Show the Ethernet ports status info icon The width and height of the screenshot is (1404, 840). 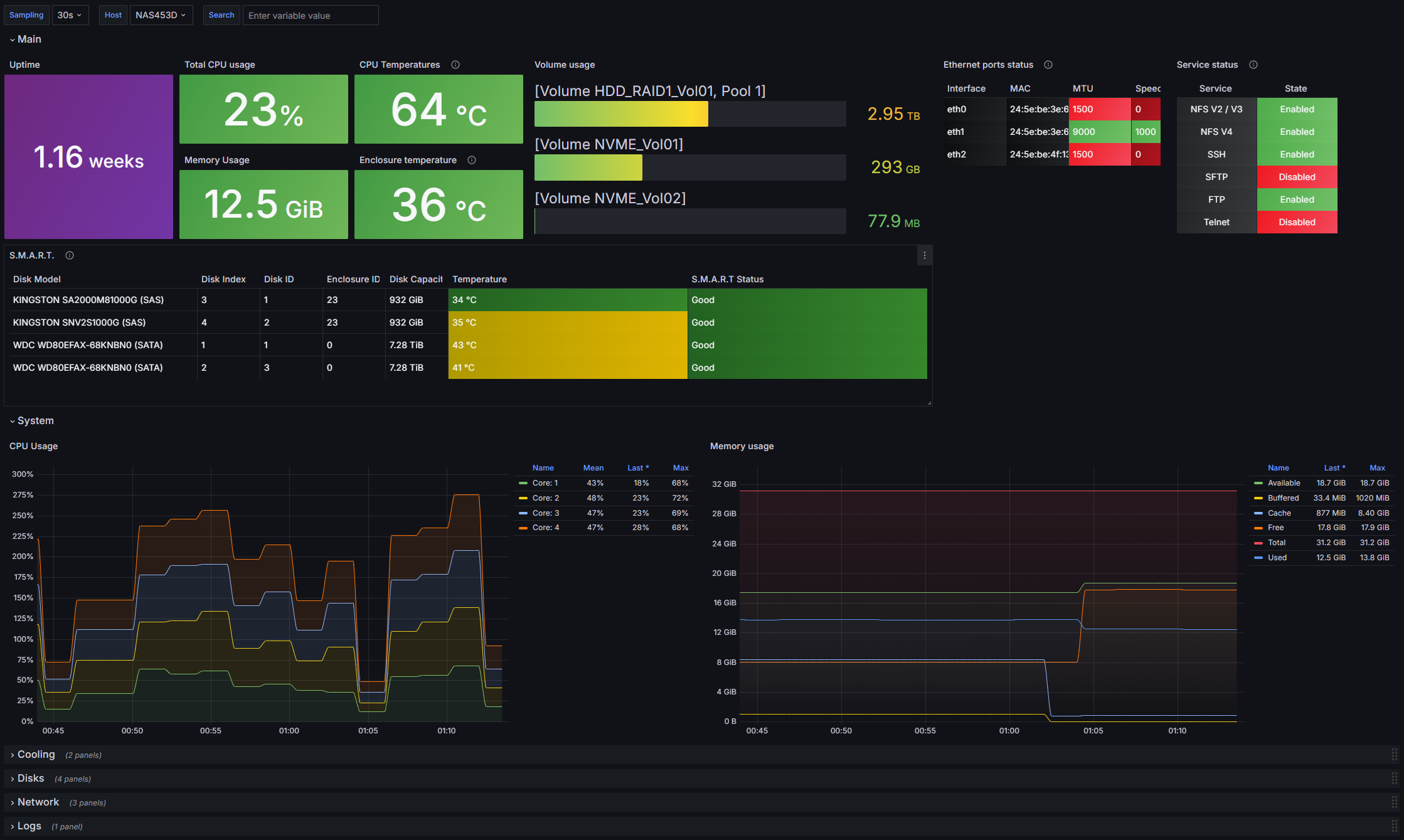point(1048,65)
